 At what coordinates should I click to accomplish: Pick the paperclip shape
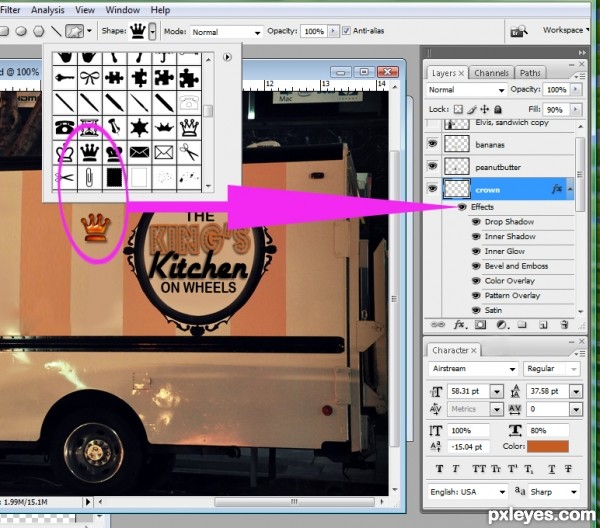pos(90,177)
